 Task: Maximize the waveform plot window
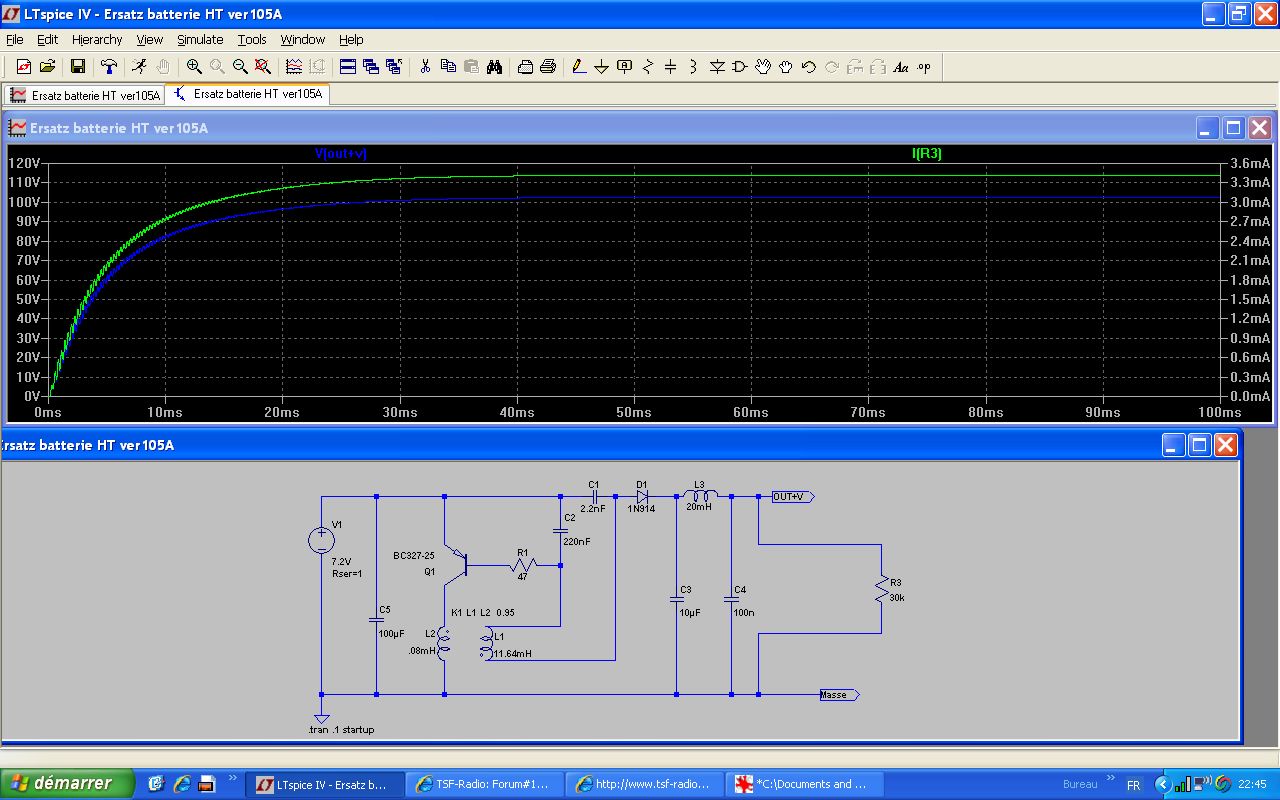pos(1233,128)
